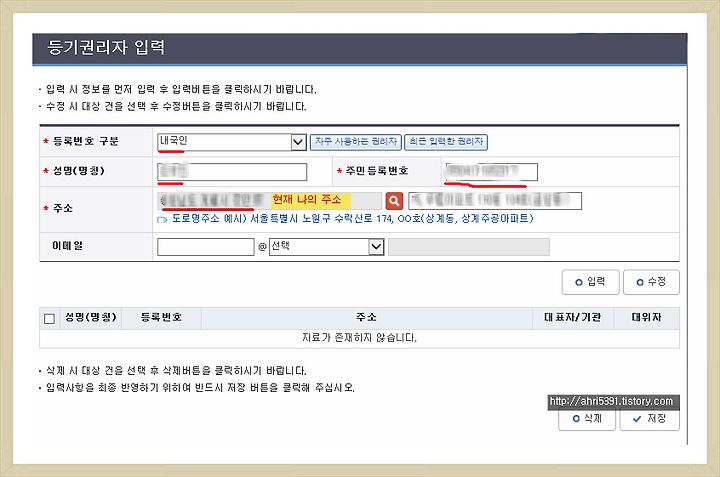
Task: Click the 저장 button
Action: 649,419
